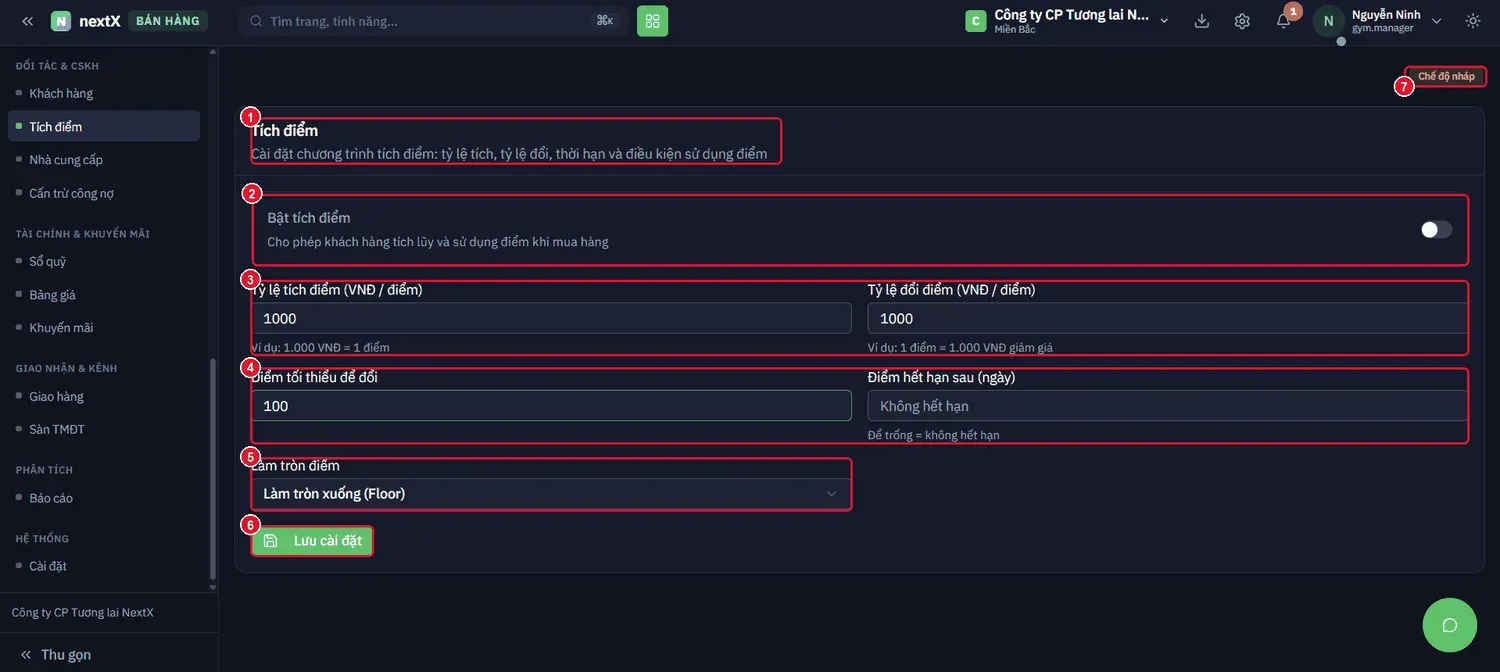Click the Điểm hết hạn sau field
This screenshot has width=1500, height=672.
click(1167, 406)
